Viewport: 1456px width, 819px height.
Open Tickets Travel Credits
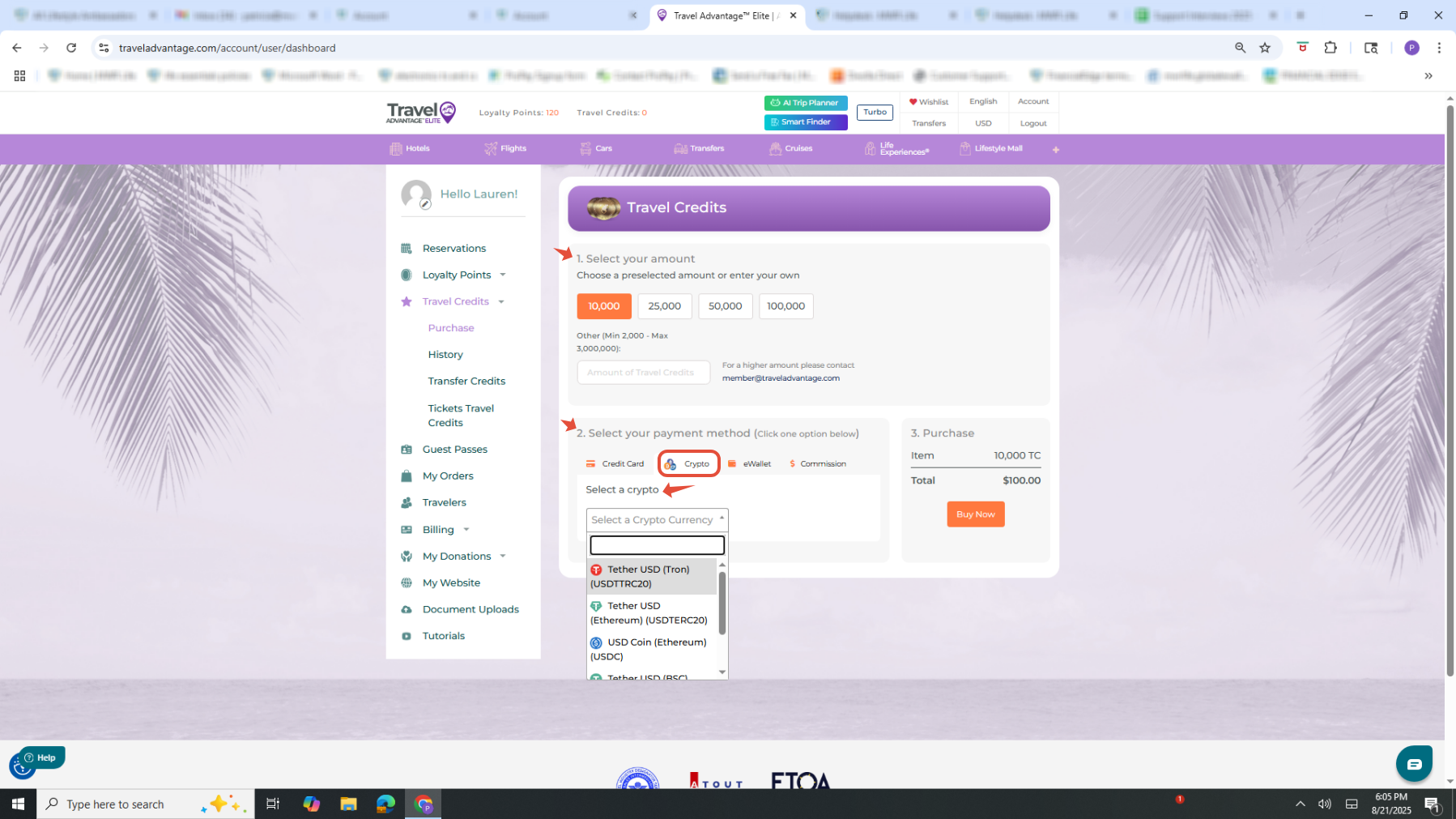click(x=461, y=416)
